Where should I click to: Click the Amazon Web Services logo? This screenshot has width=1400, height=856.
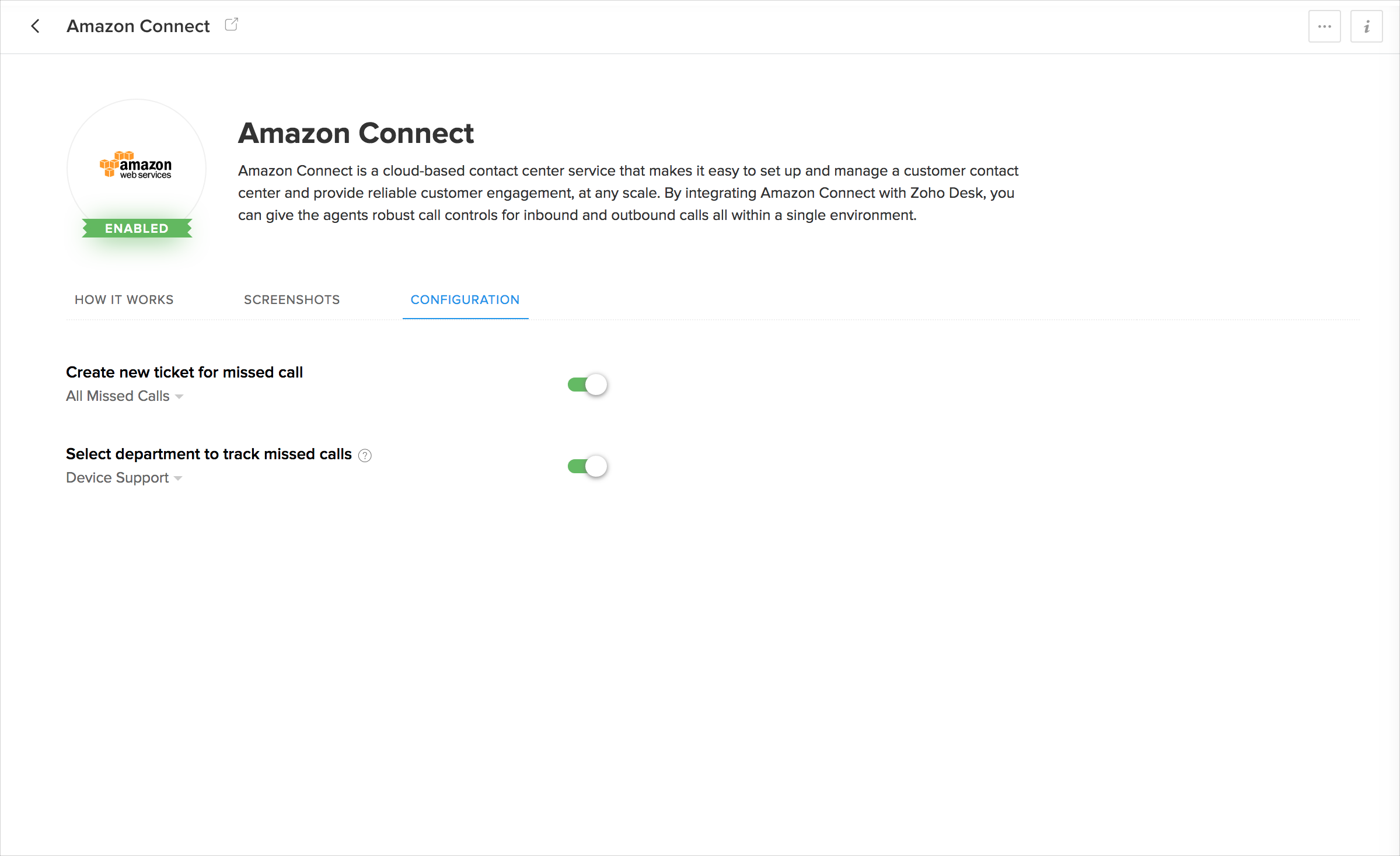[136, 165]
